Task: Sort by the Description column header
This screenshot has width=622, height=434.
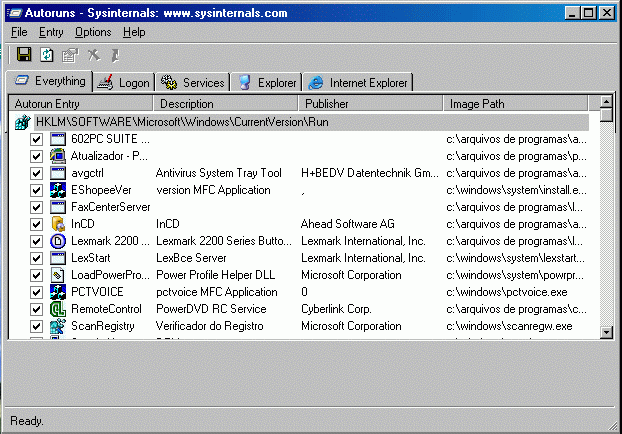Action: click(226, 104)
